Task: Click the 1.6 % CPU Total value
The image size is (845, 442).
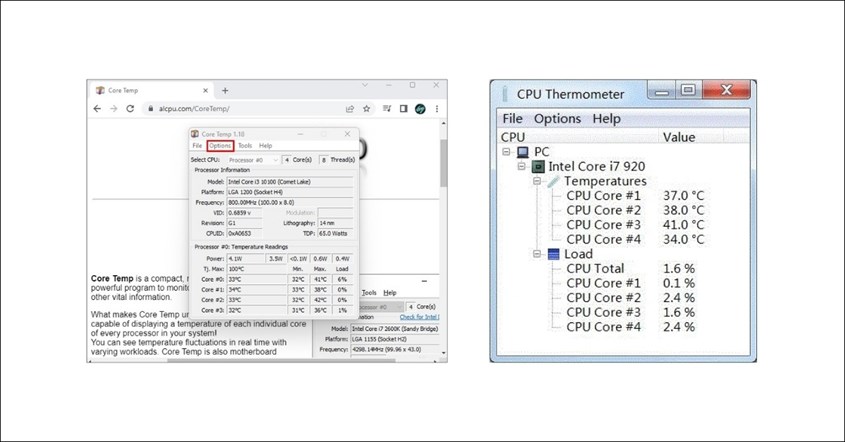Action: 679,268
